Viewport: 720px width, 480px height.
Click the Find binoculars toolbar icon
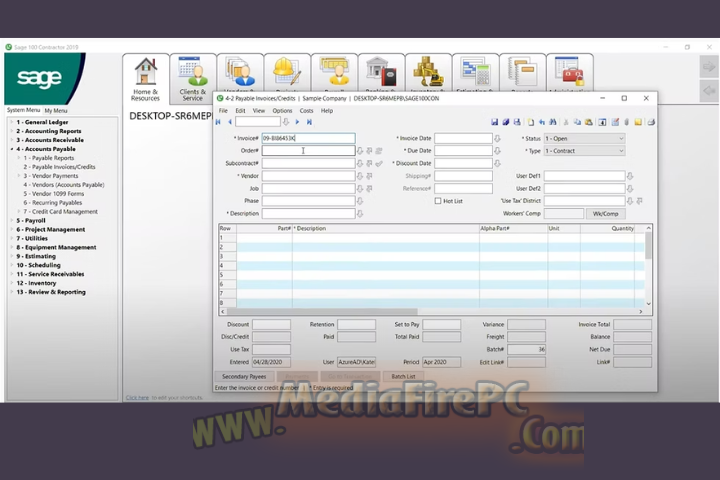pyautogui.click(x=553, y=122)
